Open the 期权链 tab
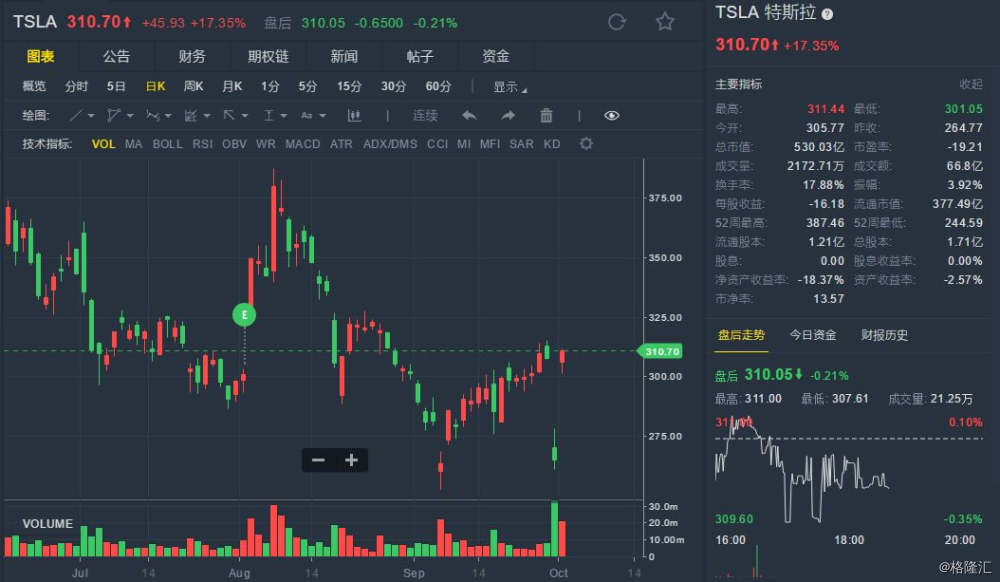The width and height of the screenshot is (1000, 582). pos(268,56)
